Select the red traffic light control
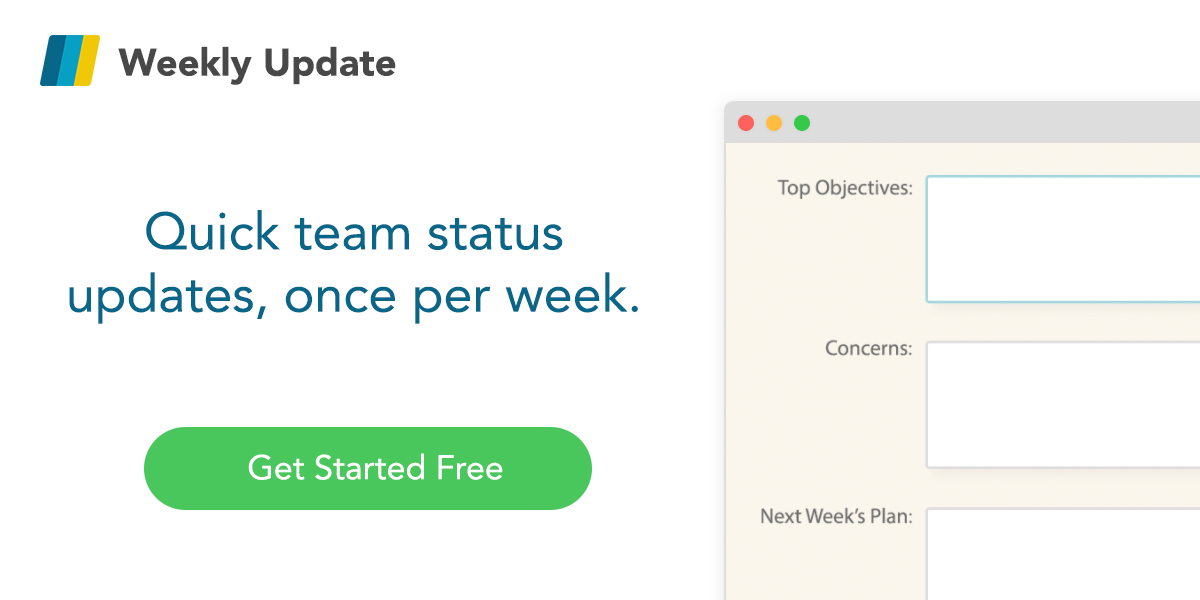The width and height of the screenshot is (1200, 600). [x=745, y=121]
